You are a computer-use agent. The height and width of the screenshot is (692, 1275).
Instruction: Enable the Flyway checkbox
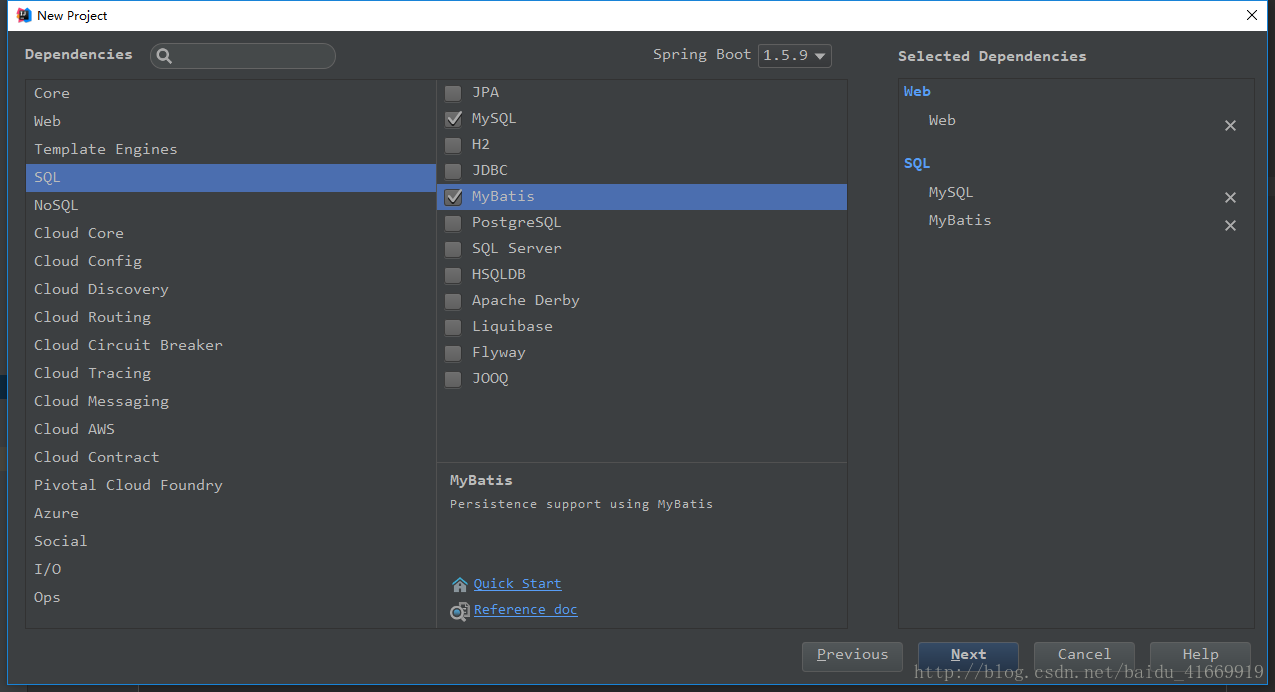tap(453, 353)
